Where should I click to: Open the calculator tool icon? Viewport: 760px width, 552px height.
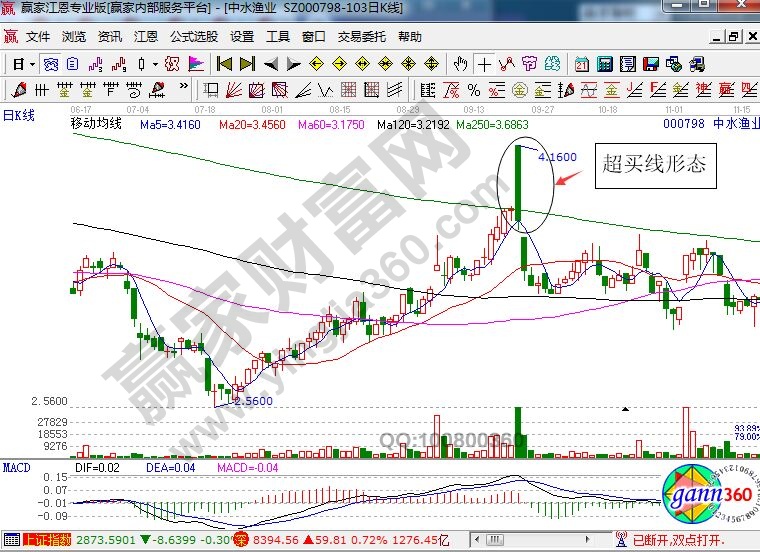tap(604, 64)
